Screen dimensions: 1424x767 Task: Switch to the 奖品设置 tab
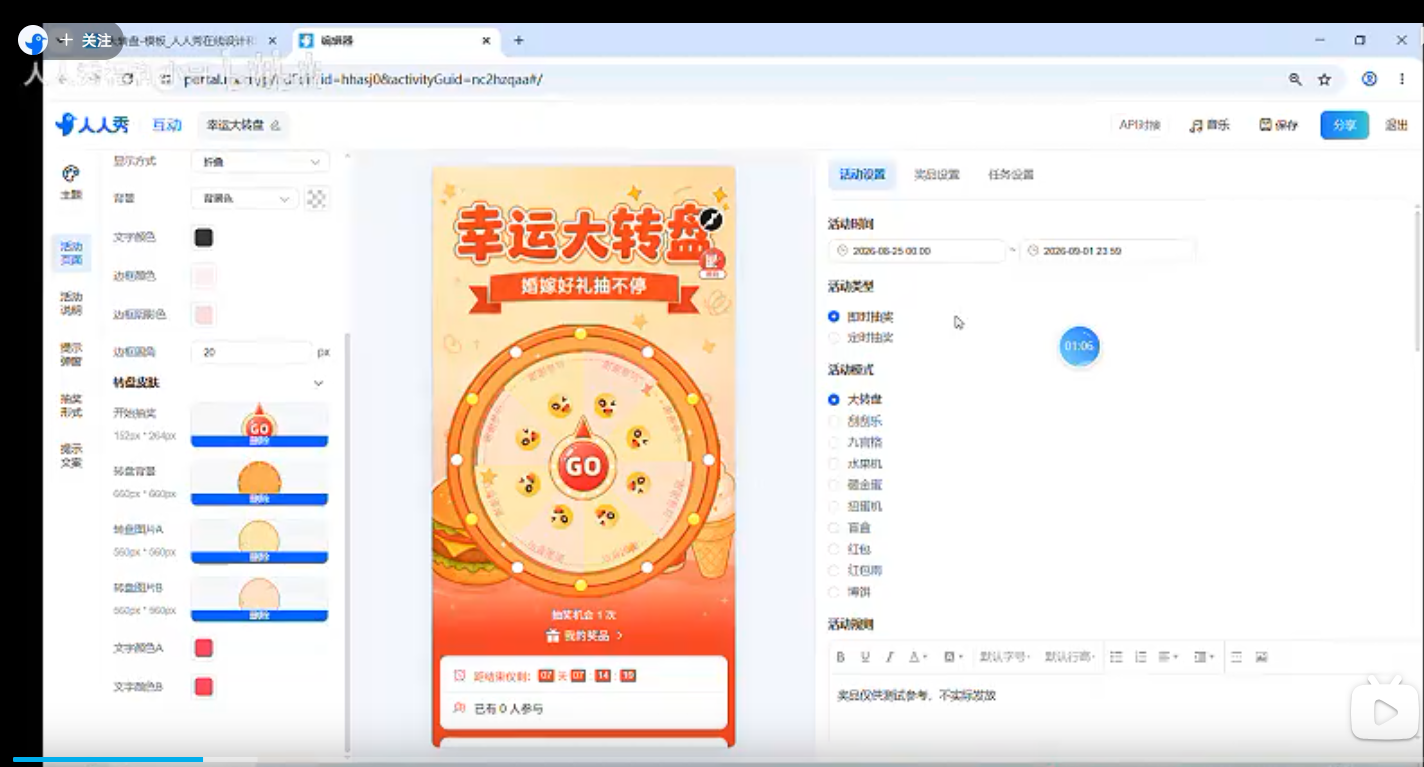click(x=936, y=174)
